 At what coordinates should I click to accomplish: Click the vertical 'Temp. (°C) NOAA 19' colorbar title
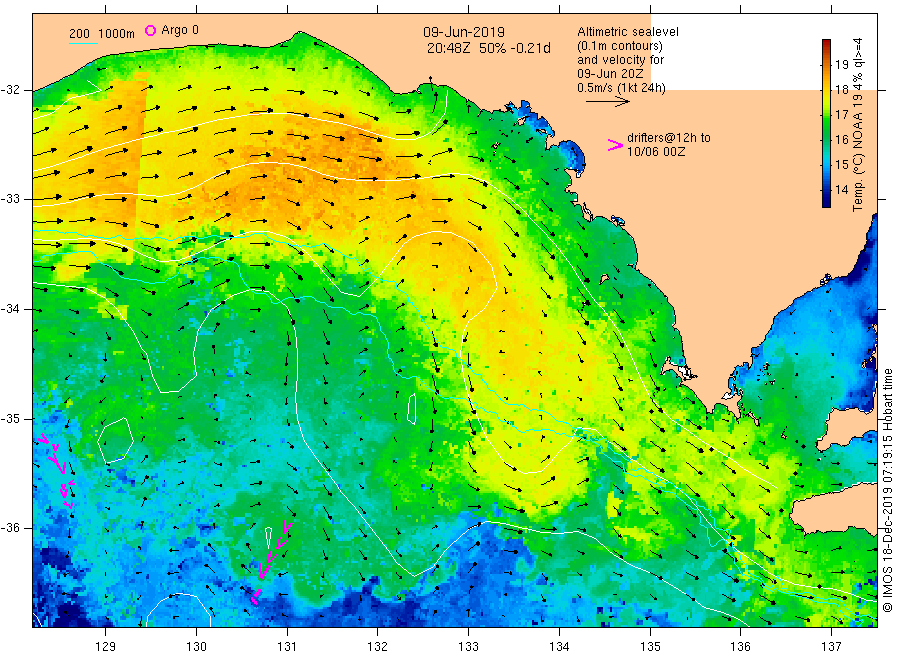tap(858, 125)
